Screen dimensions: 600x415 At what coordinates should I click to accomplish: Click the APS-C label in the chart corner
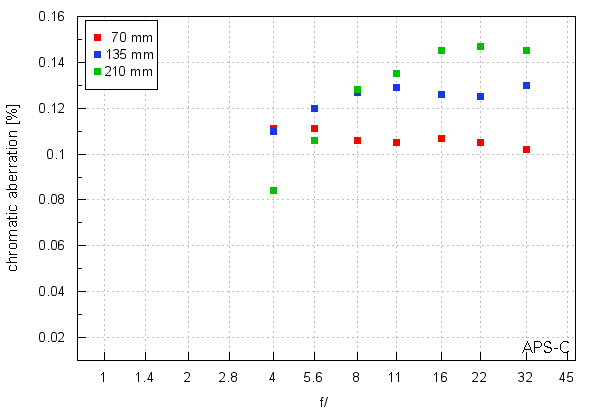click(x=546, y=347)
